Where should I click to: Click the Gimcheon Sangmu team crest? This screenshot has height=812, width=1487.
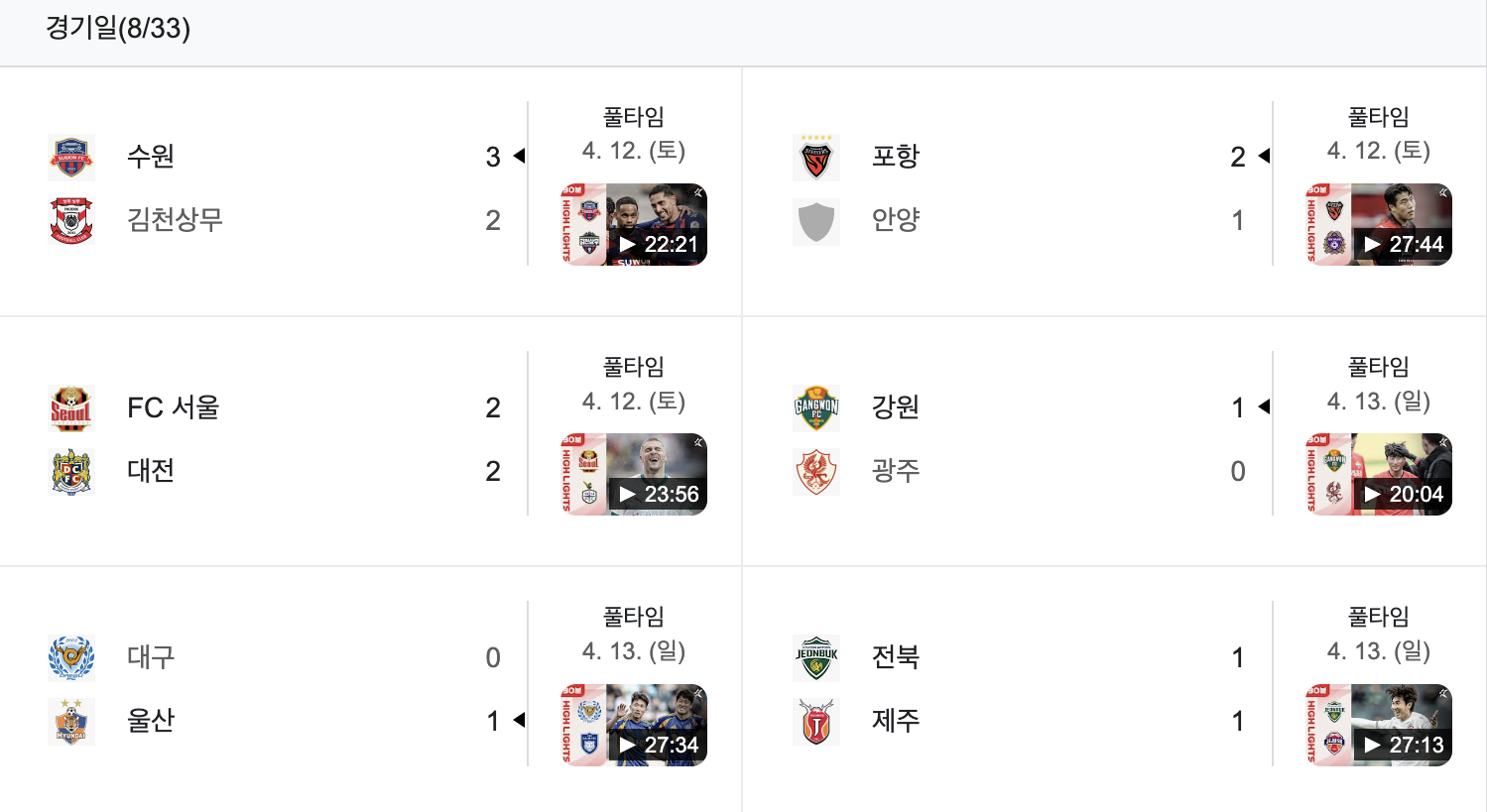click(71, 220)
